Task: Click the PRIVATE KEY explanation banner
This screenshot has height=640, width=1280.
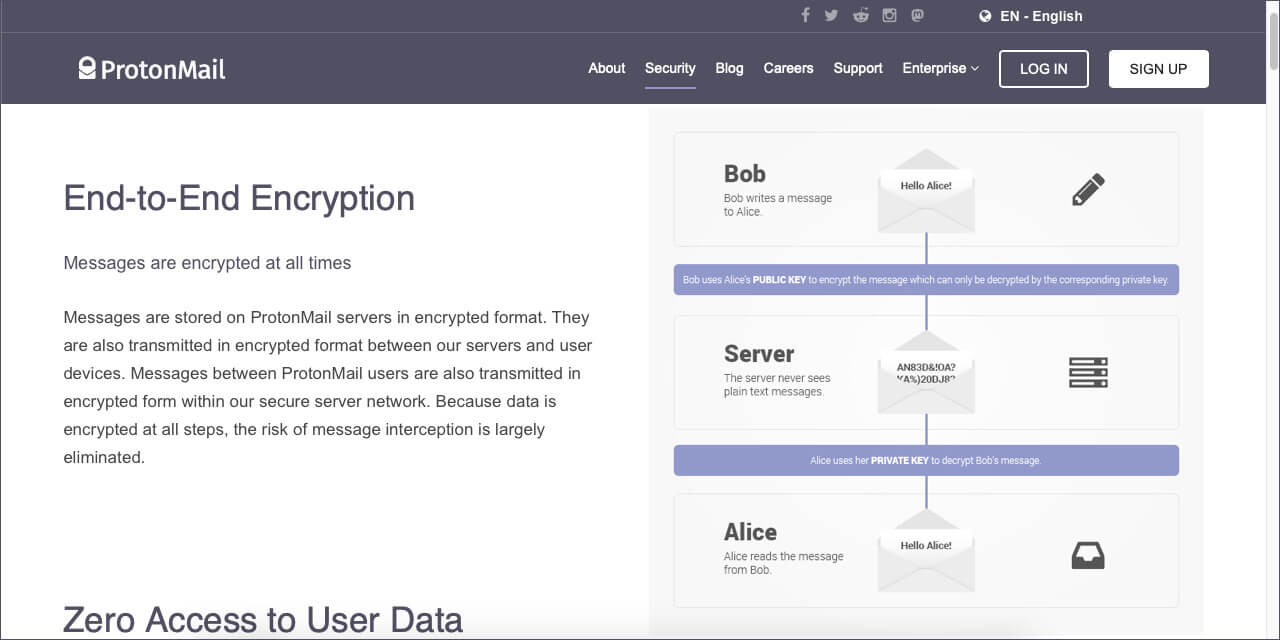Action: pos(926,461)
